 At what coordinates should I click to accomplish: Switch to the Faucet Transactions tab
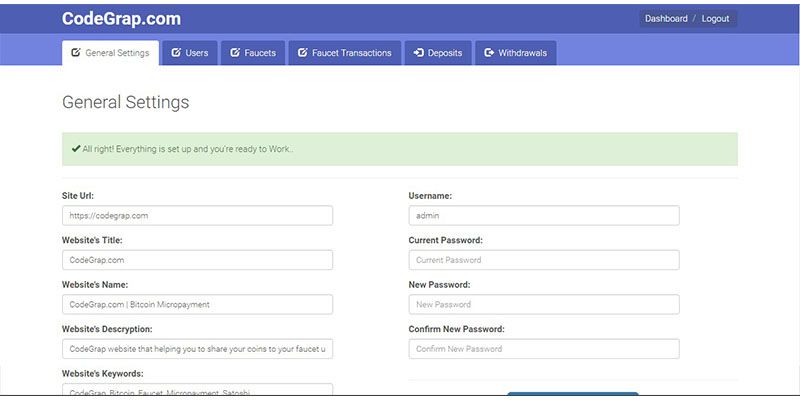(x=345, y=53)
